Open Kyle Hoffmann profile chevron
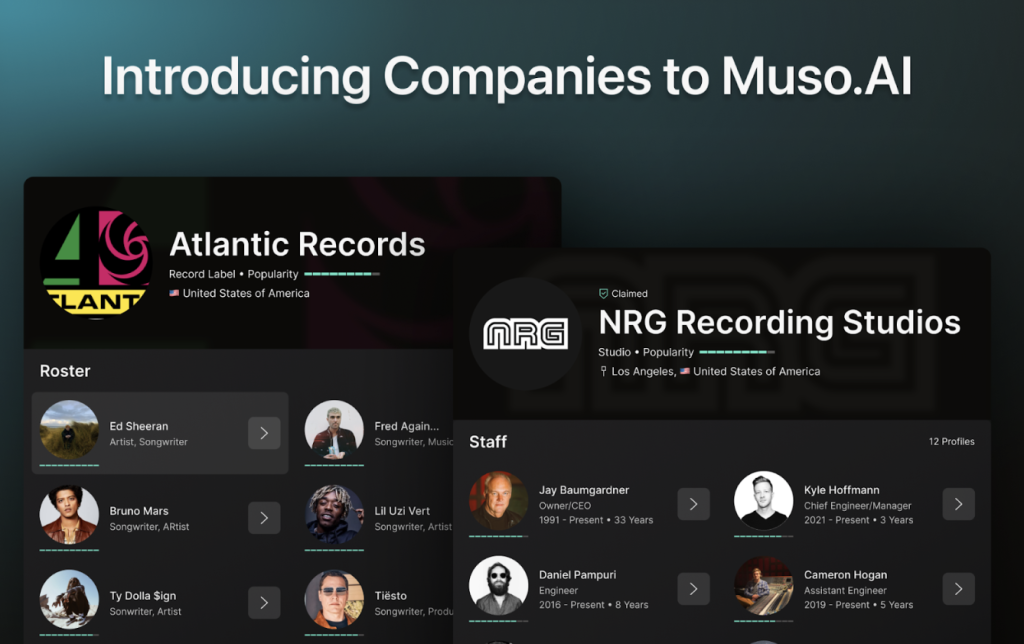 pos(959,504)
